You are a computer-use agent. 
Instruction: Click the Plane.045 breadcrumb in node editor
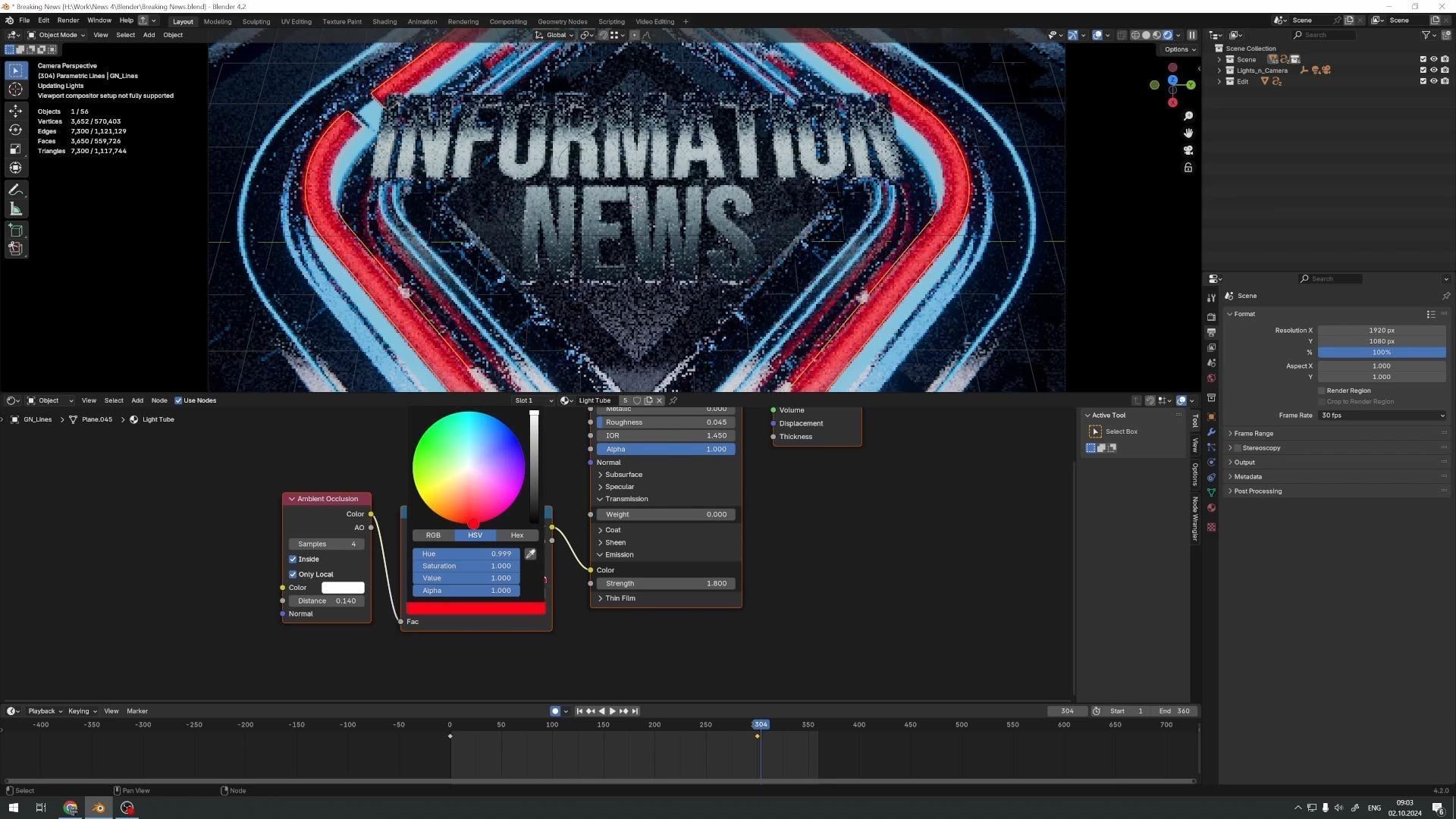point(96,419)
